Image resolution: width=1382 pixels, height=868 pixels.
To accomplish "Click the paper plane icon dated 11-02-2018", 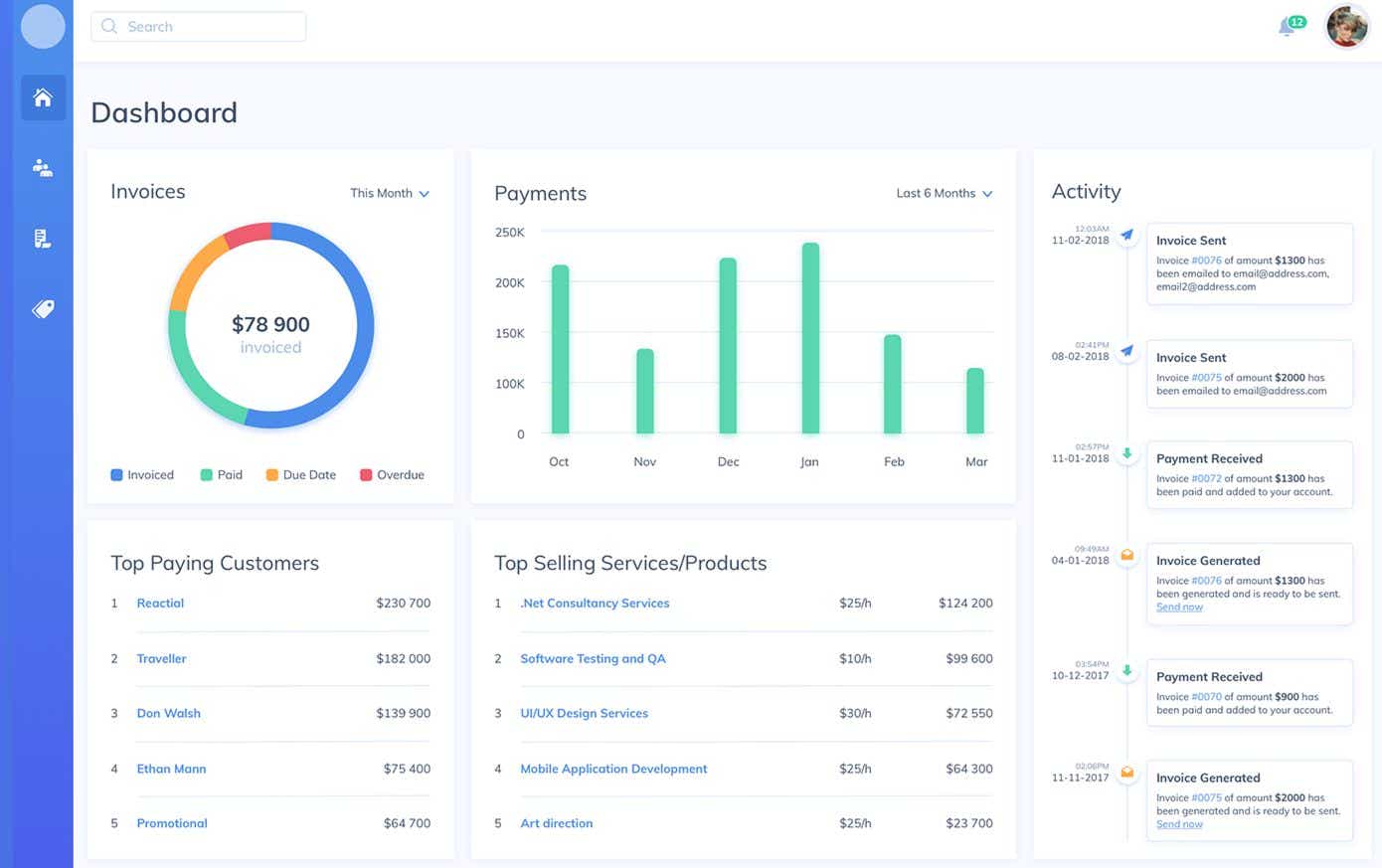I will [x=1126, y=236].
